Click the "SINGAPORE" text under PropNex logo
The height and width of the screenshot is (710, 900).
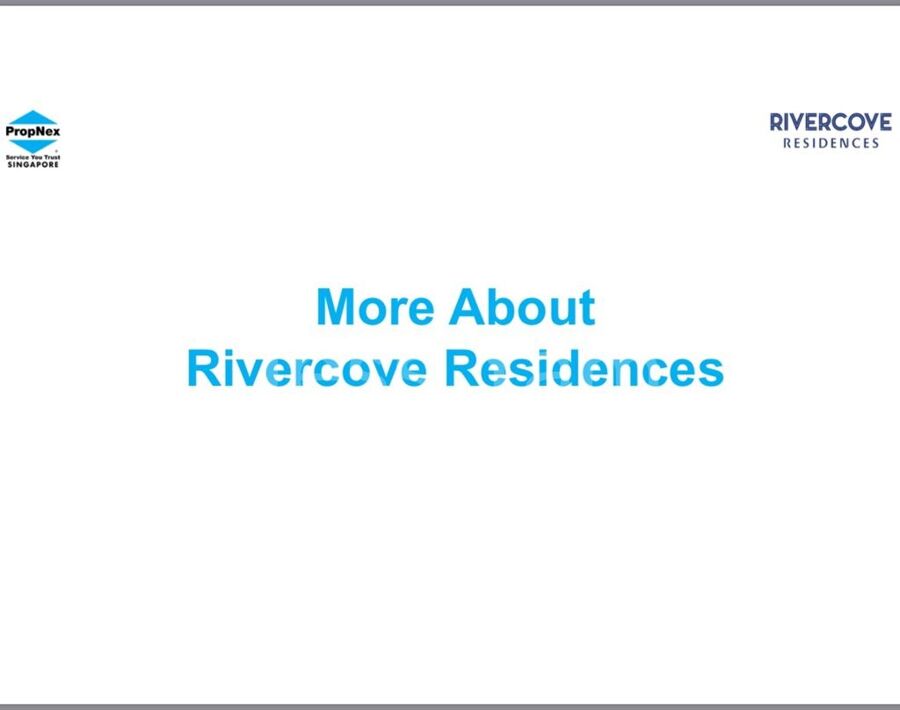[x=33, y=165]
